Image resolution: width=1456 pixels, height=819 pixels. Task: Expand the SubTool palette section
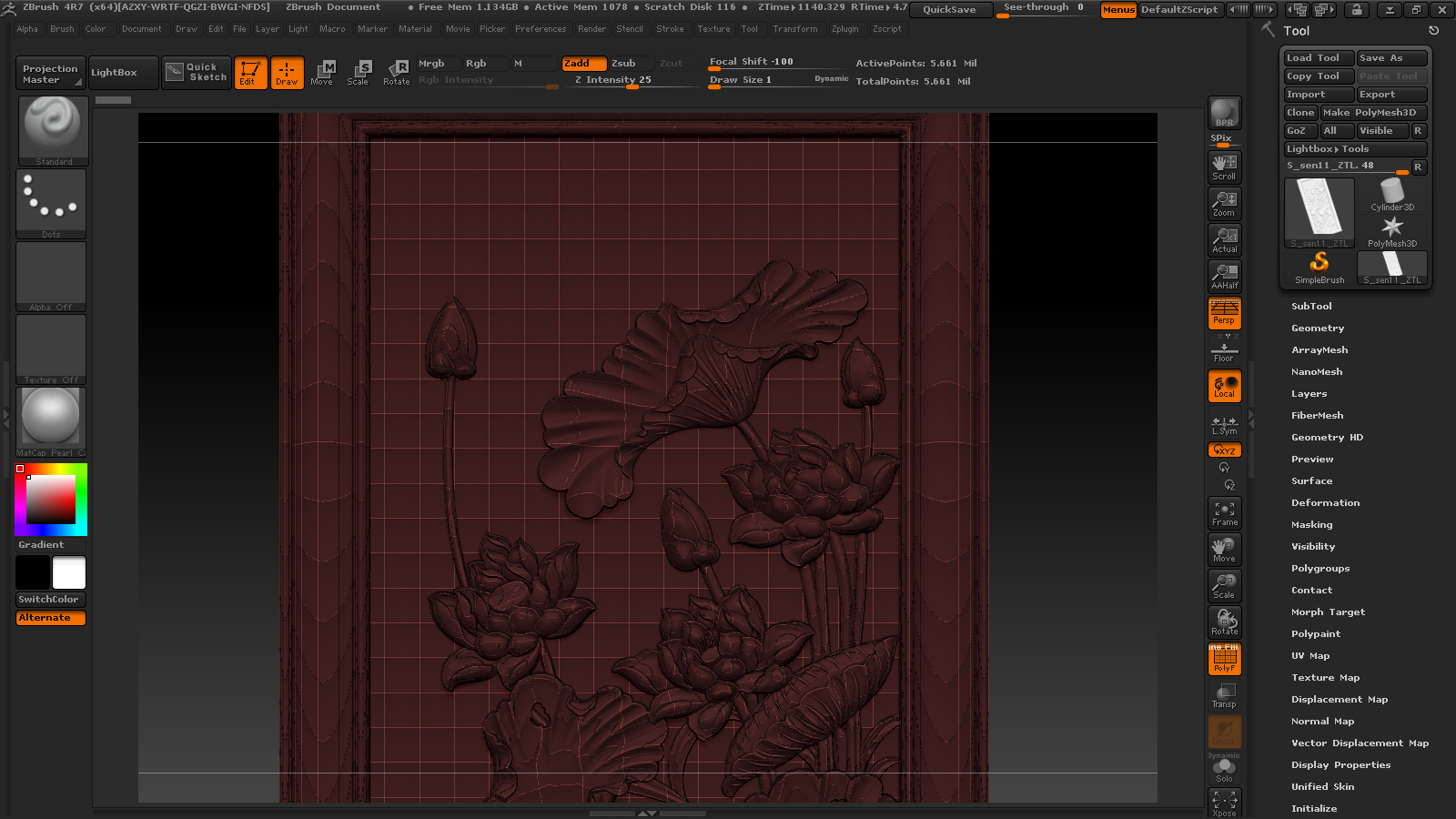tap(1311, 307)
